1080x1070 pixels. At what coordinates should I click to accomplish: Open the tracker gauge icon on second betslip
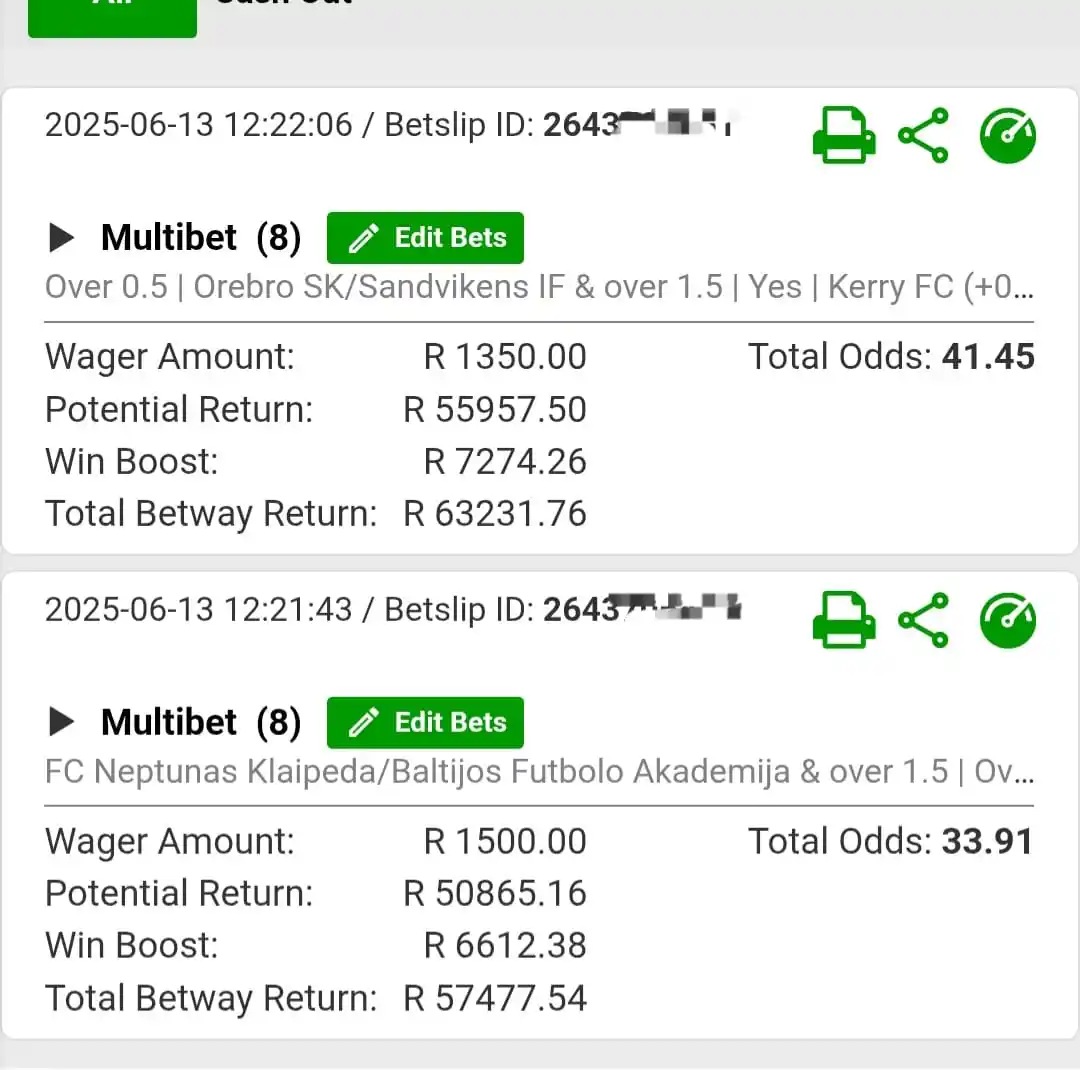tap(1008, 620)
